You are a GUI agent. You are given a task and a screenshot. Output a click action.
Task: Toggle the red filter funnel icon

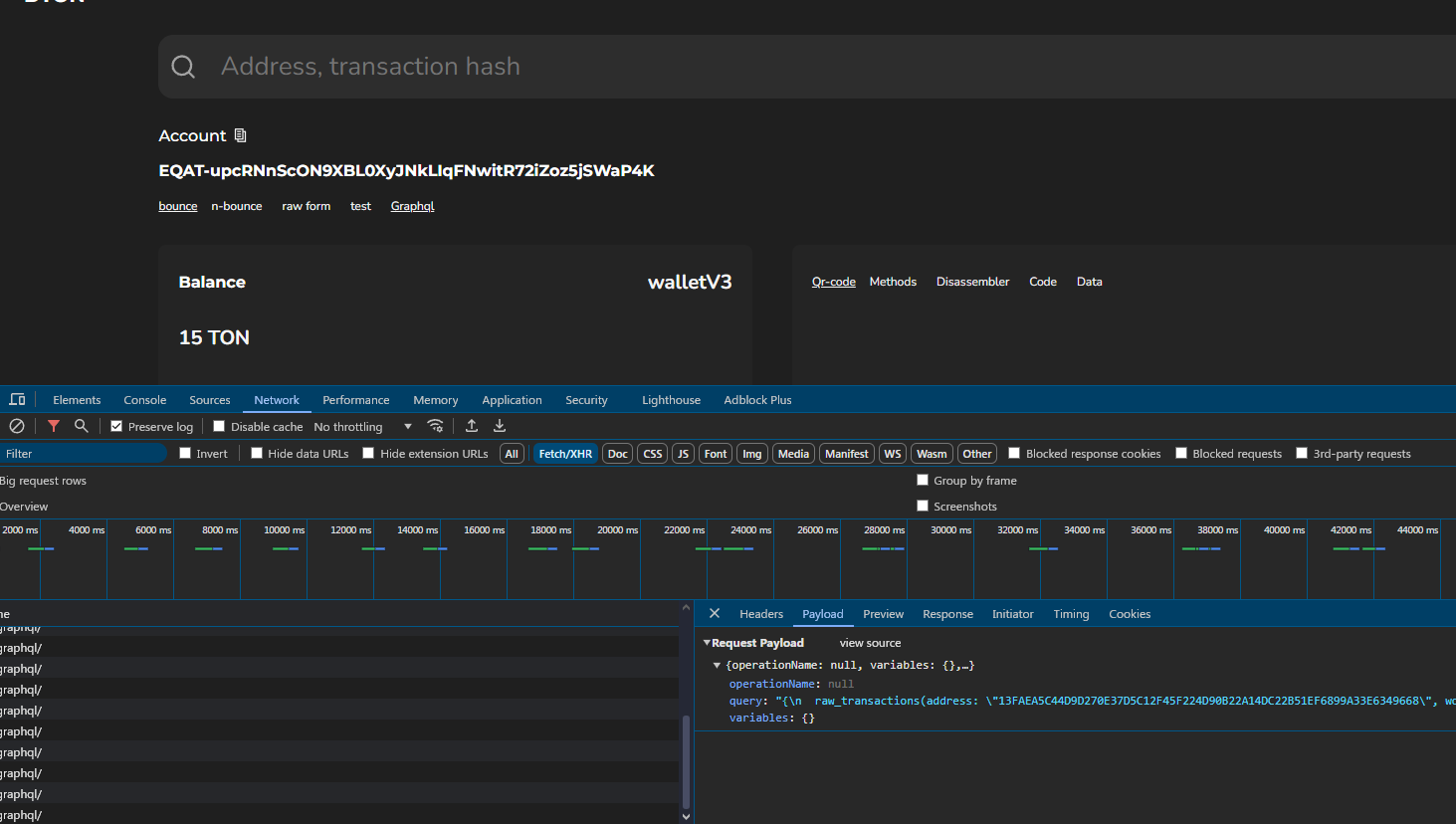54,426
